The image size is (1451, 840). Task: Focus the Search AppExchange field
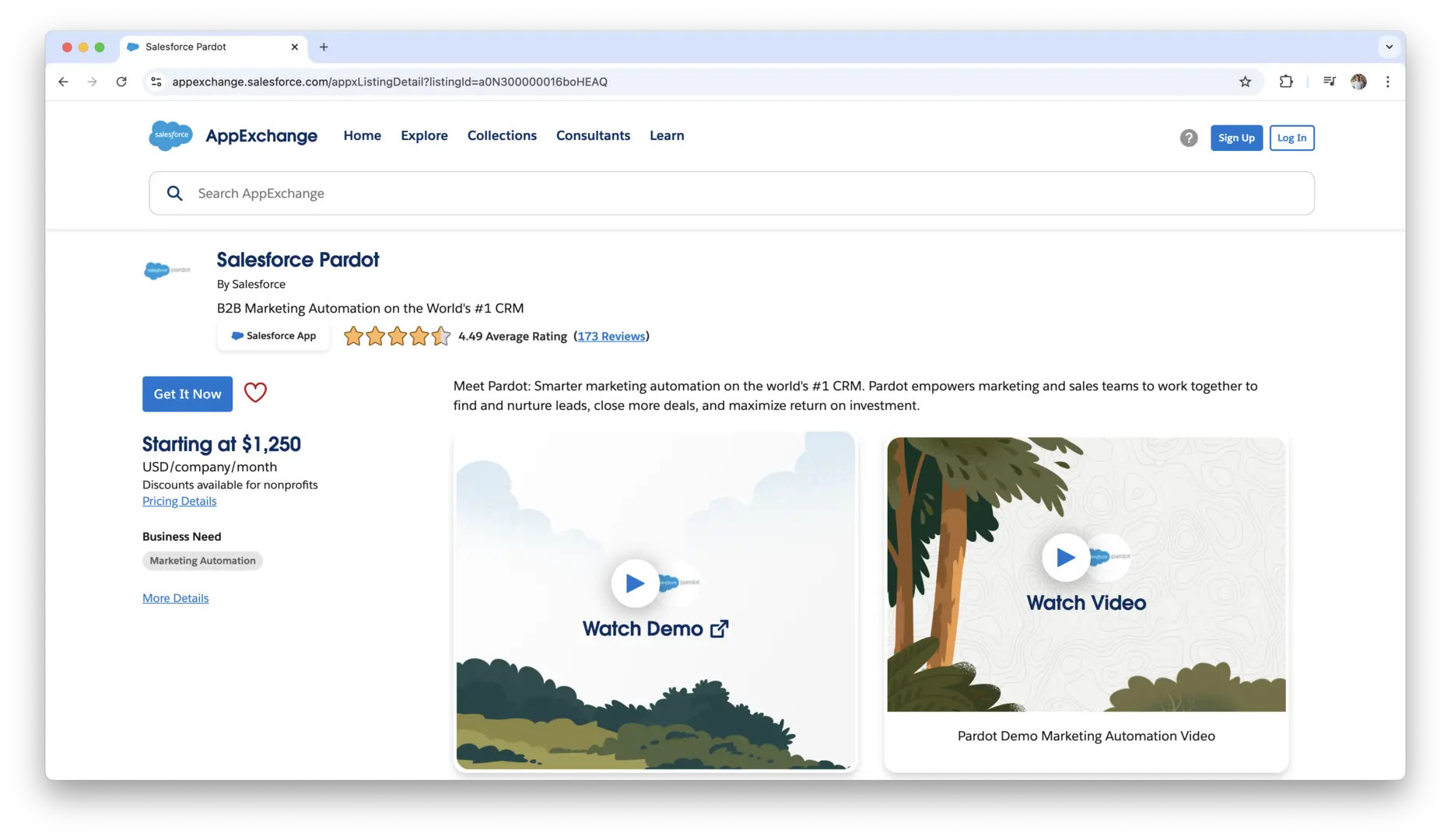[x=731, y=194]
